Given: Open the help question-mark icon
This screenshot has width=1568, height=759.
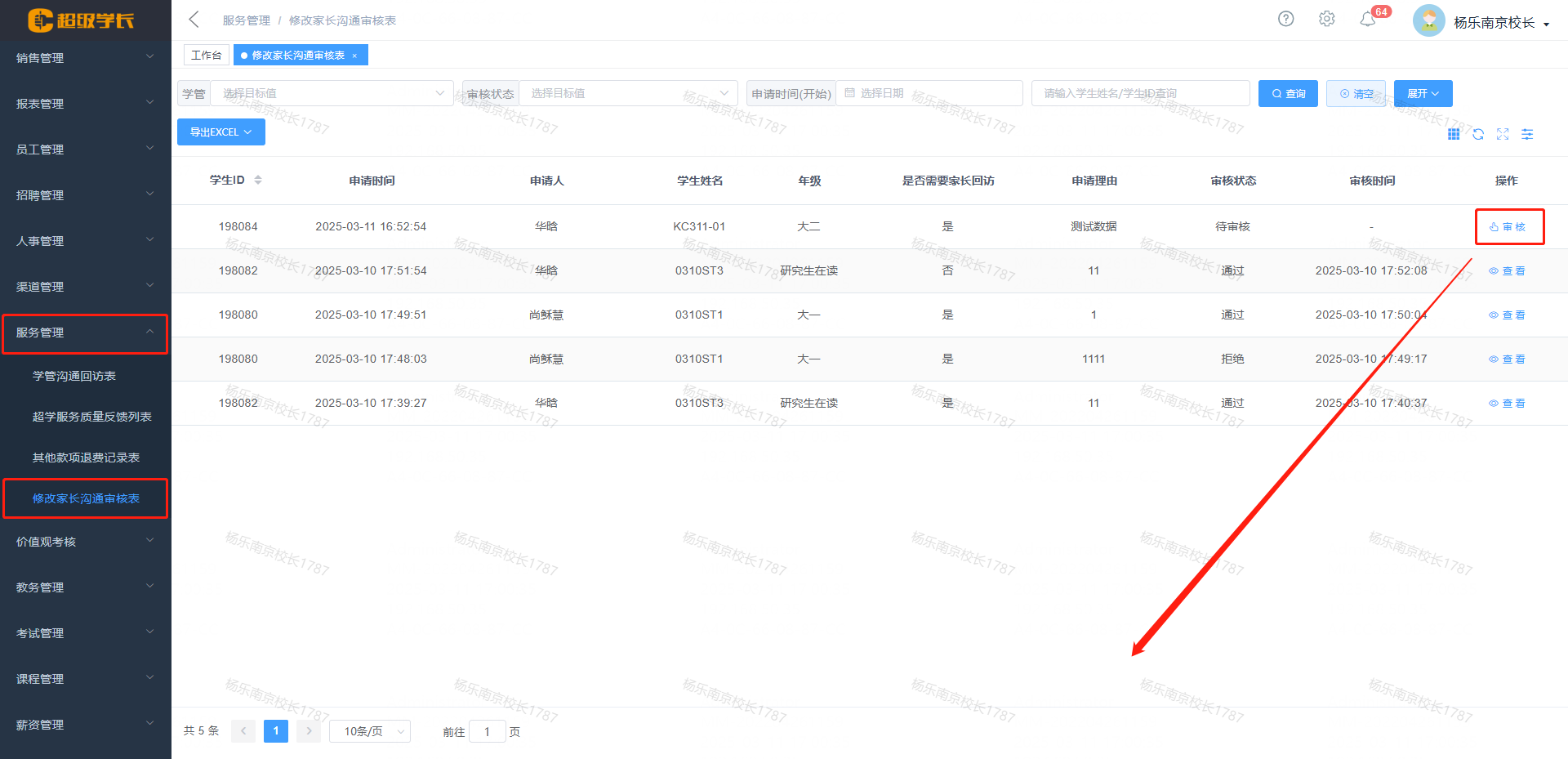Looking at the screenshot, I should click(1285, 19).
